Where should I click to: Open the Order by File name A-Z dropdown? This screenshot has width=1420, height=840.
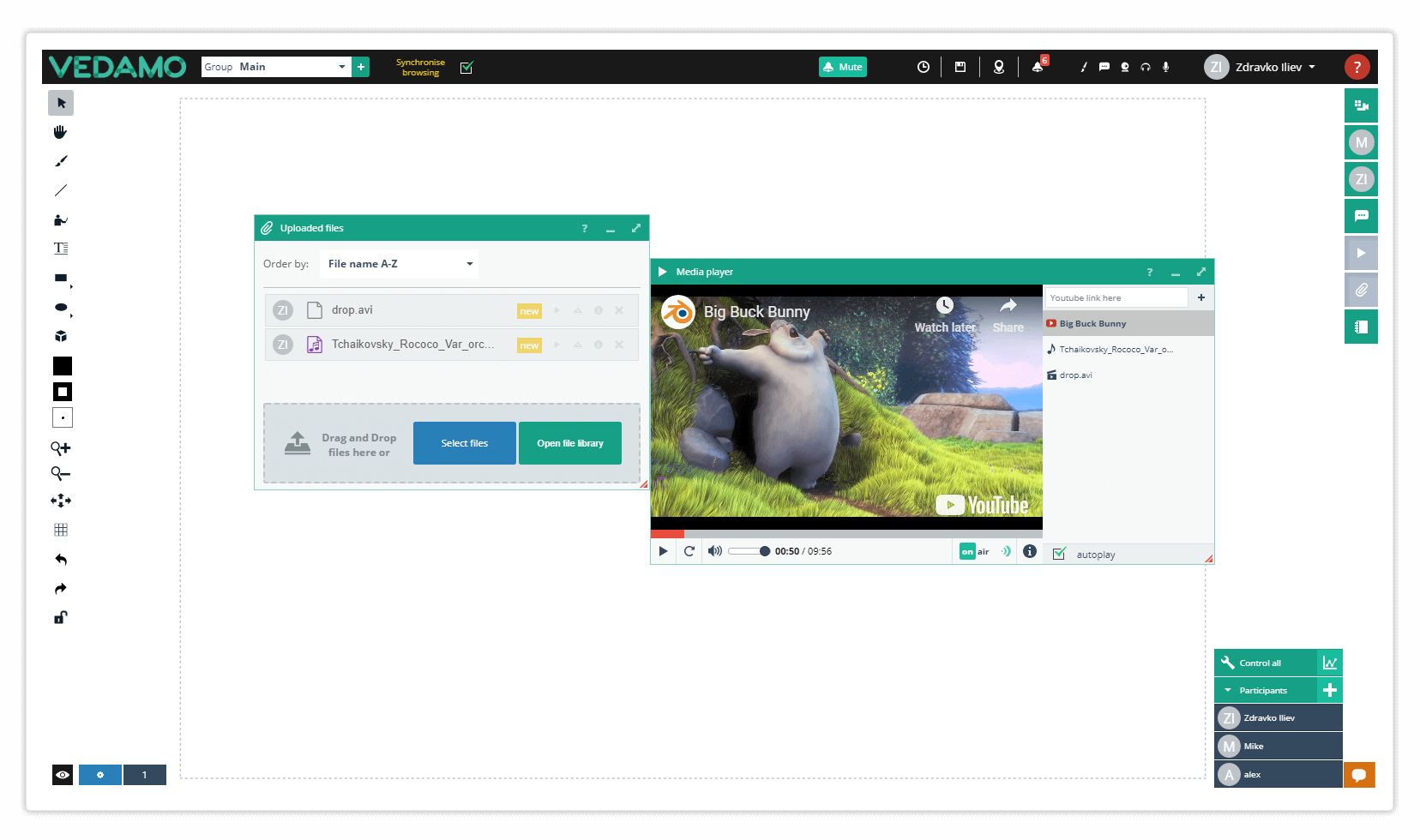point(400,264)
